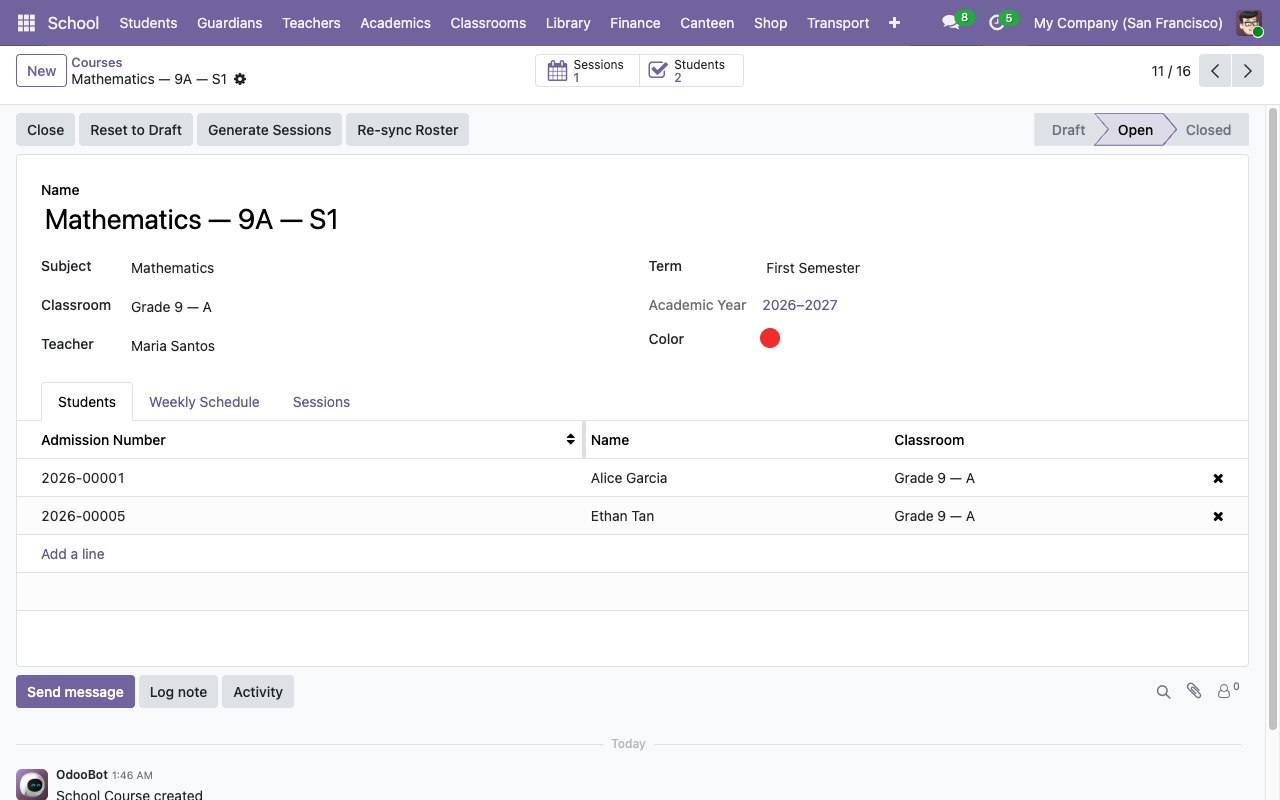Open Academic Year 2026–2027 link
Viewport: 1280px width, 800px height.
(x=800, y=305)
